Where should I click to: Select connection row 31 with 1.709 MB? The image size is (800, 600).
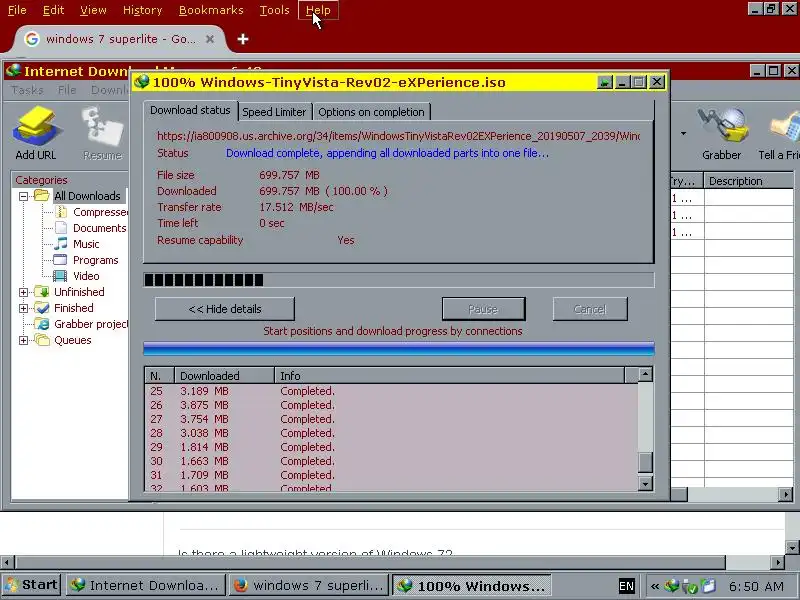click(x=391, y=475)
